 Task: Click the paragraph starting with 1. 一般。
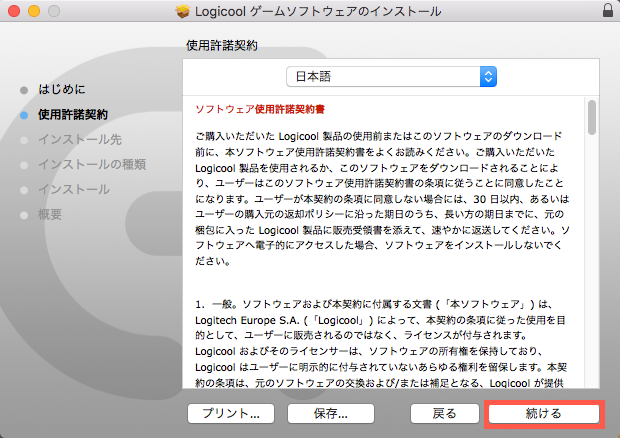(x=382, y=343)
